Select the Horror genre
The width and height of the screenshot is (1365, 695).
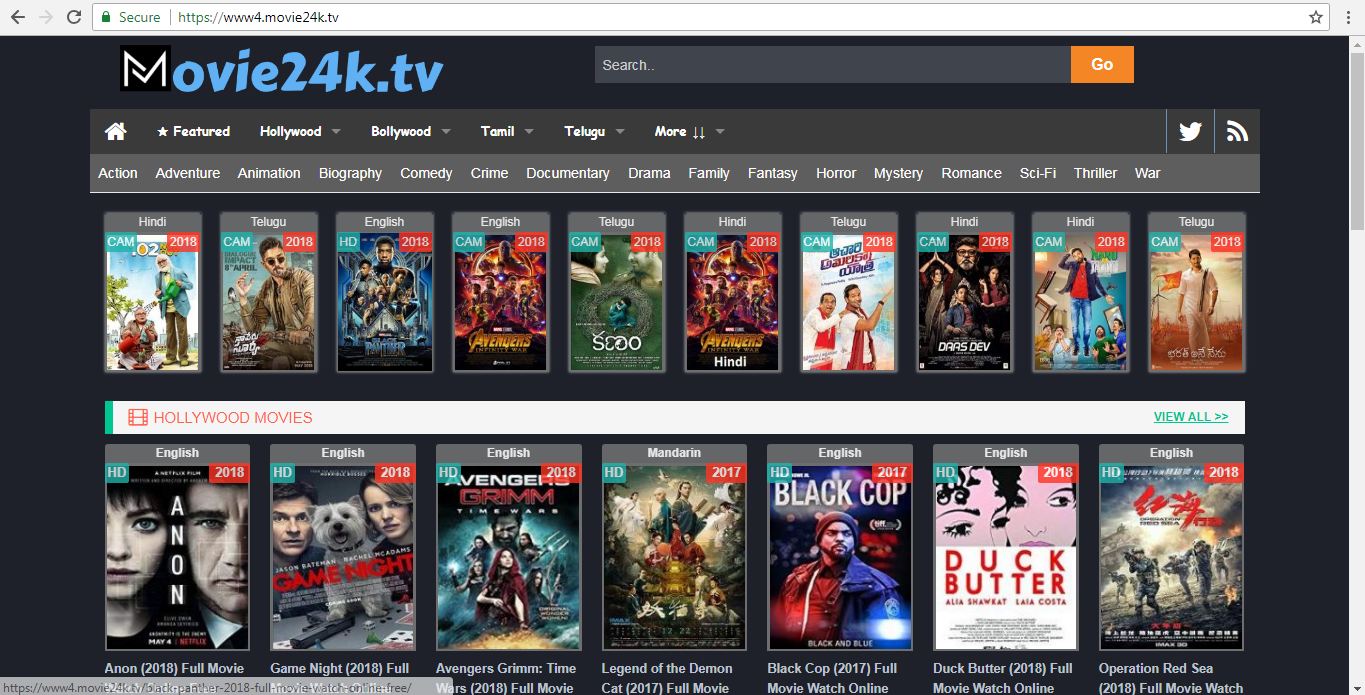(836, 173)
